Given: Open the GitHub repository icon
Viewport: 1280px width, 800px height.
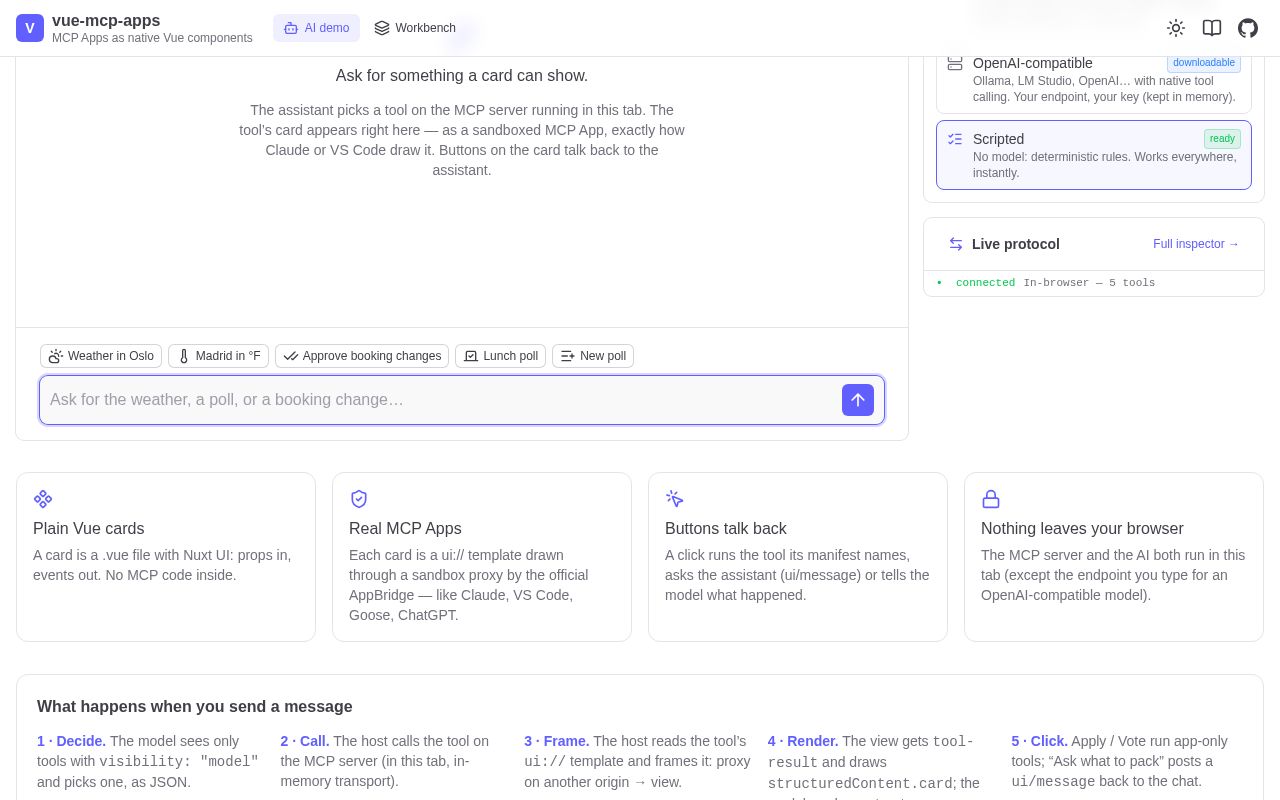Looking at the screenshot, I should [x=1248, y=28].
